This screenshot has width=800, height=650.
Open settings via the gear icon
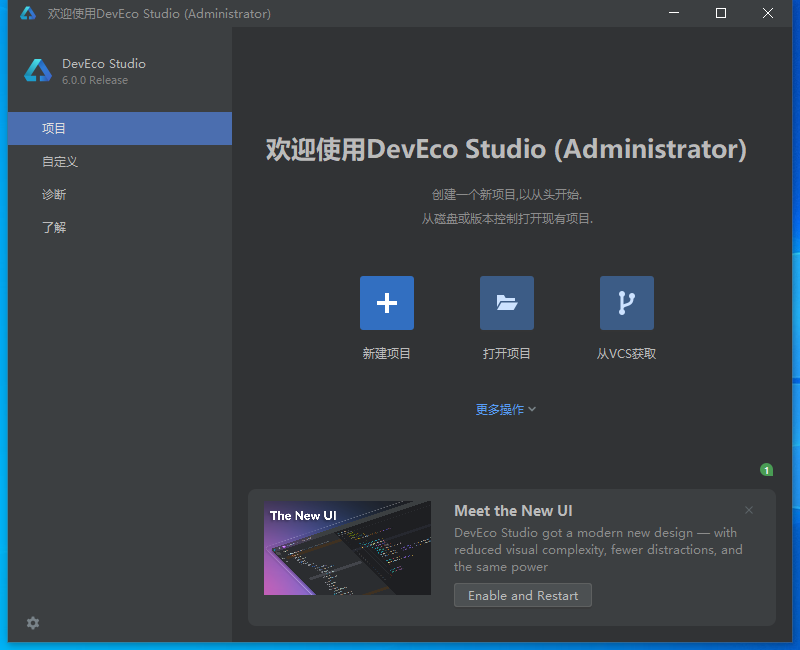(x=33, y=623)
